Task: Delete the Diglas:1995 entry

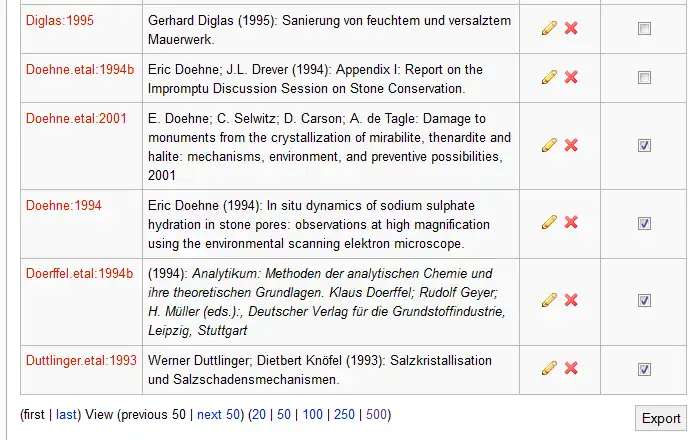Action: click(x=571, y=28)
